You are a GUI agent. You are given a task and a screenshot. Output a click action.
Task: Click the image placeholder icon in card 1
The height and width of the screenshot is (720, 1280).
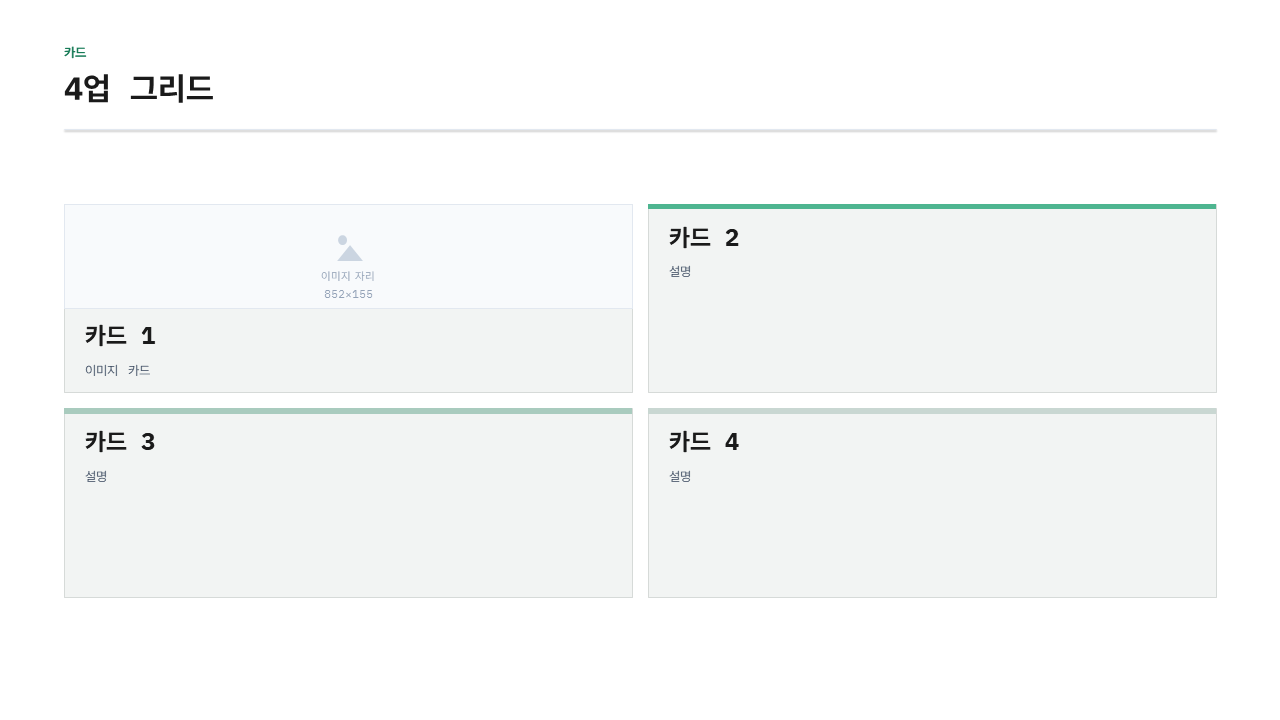coord(349,248)
